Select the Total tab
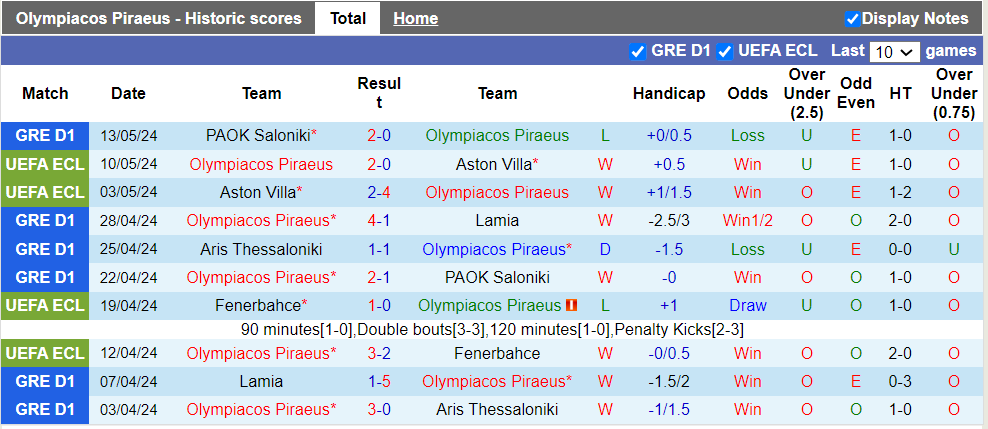 tap(347, 18)
